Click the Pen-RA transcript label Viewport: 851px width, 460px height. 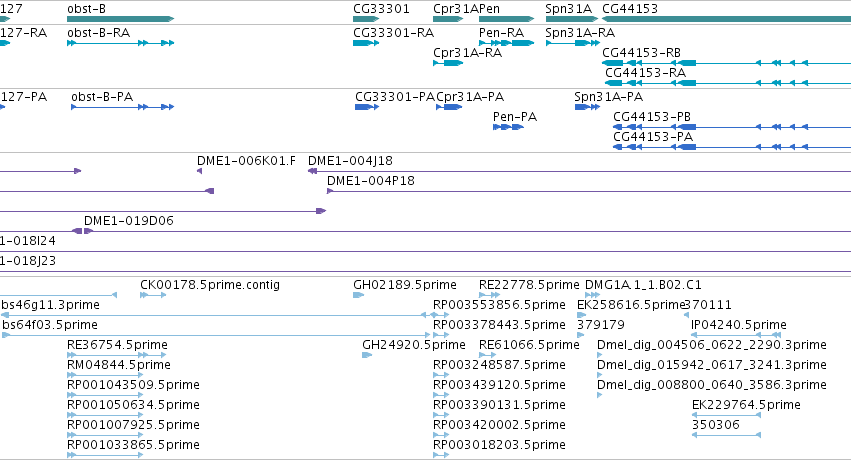point(501,33)
